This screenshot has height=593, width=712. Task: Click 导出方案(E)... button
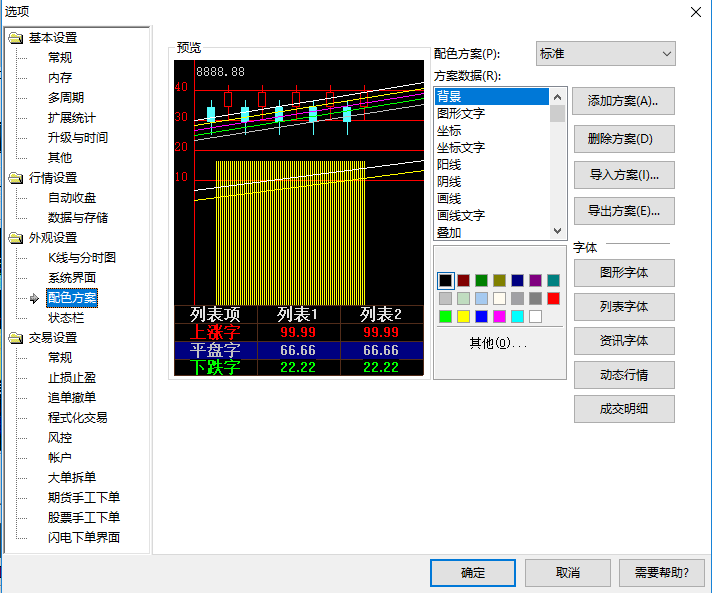coord(624,211)
